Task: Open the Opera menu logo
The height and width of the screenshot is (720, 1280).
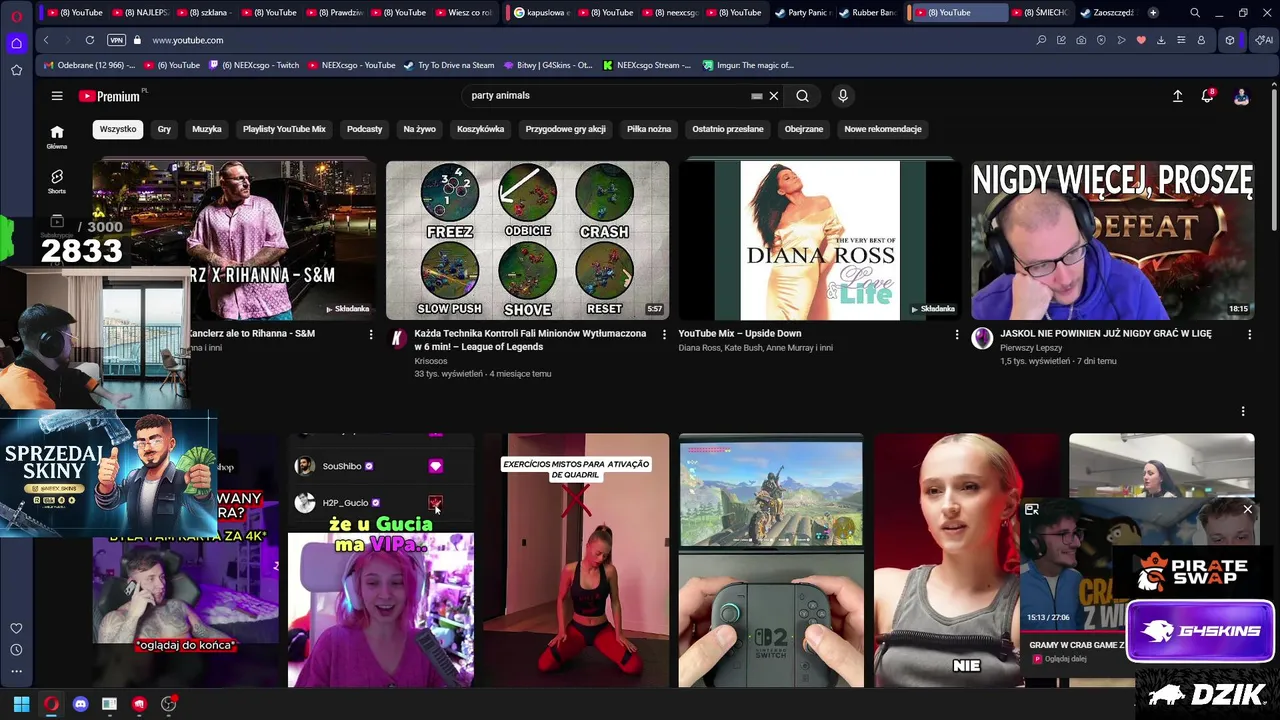Action: tap(17, 14)
